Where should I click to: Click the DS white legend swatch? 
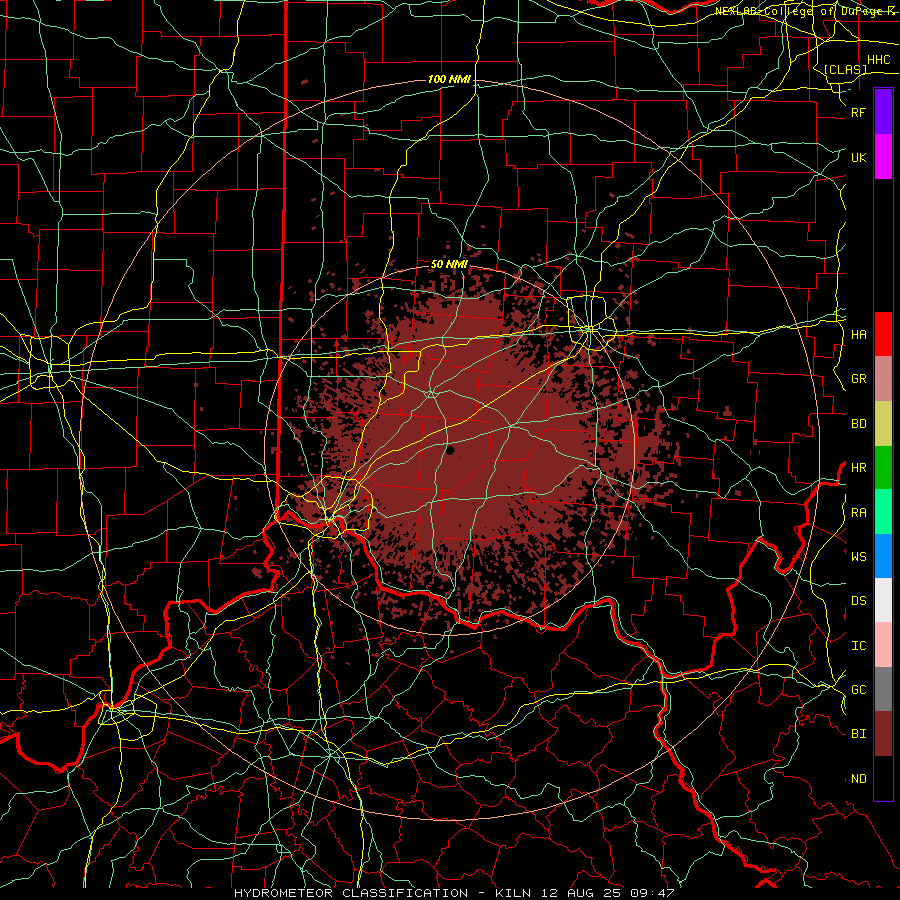pos(883,600)
